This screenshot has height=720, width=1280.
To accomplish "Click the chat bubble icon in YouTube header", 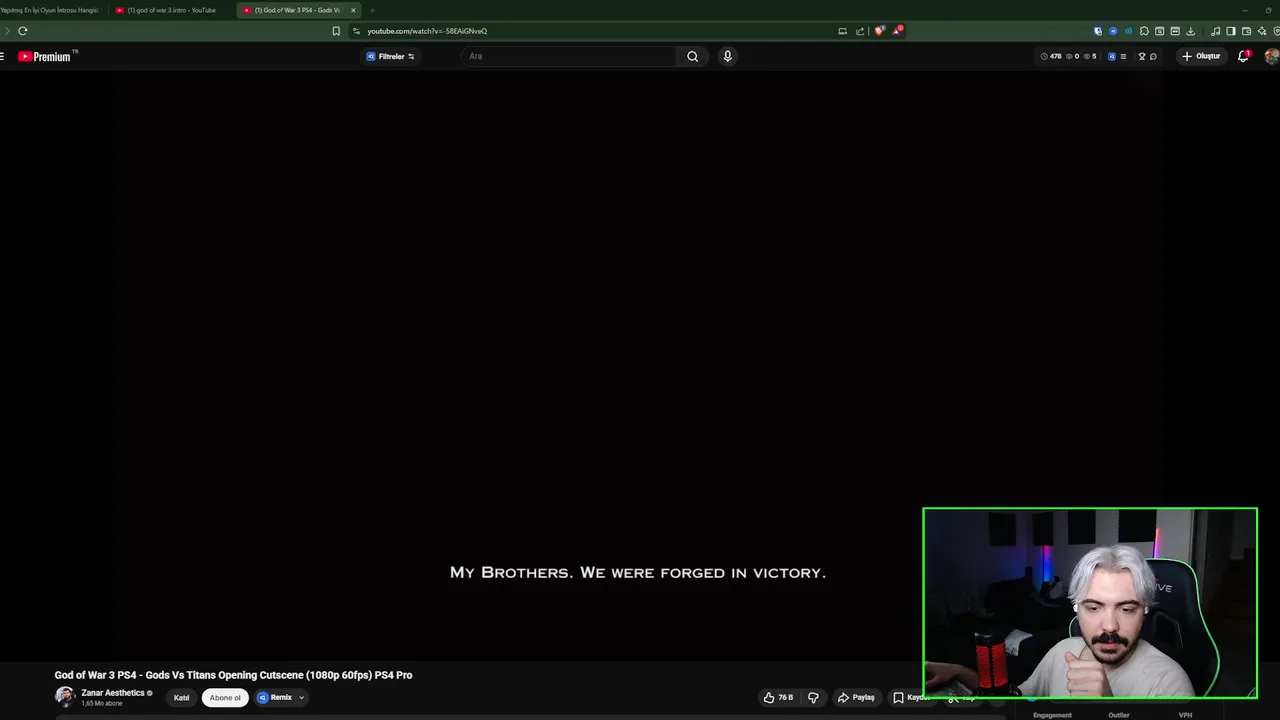I will point(1153,57).
